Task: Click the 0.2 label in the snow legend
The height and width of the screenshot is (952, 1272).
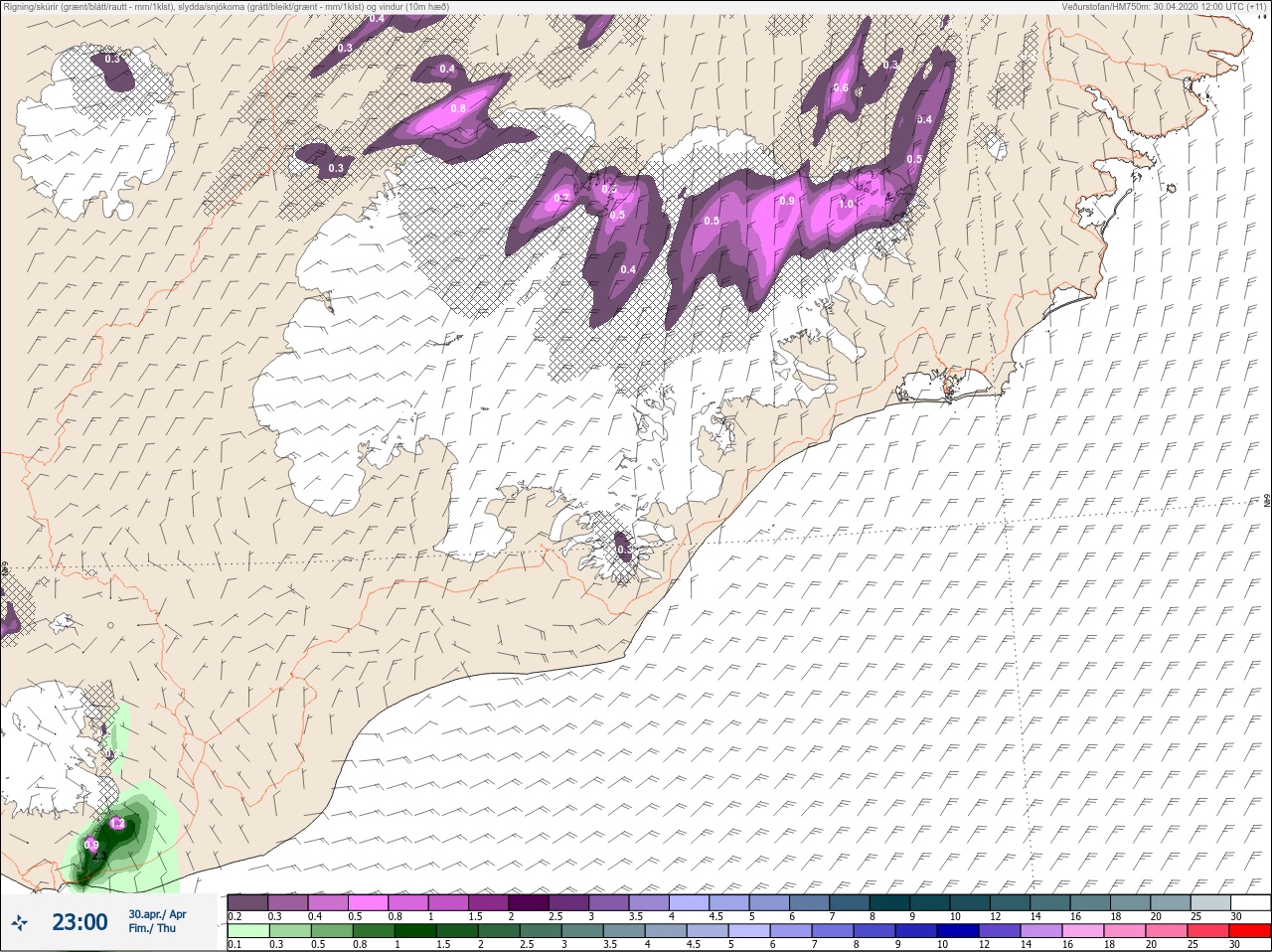Action: click(235, 916)
